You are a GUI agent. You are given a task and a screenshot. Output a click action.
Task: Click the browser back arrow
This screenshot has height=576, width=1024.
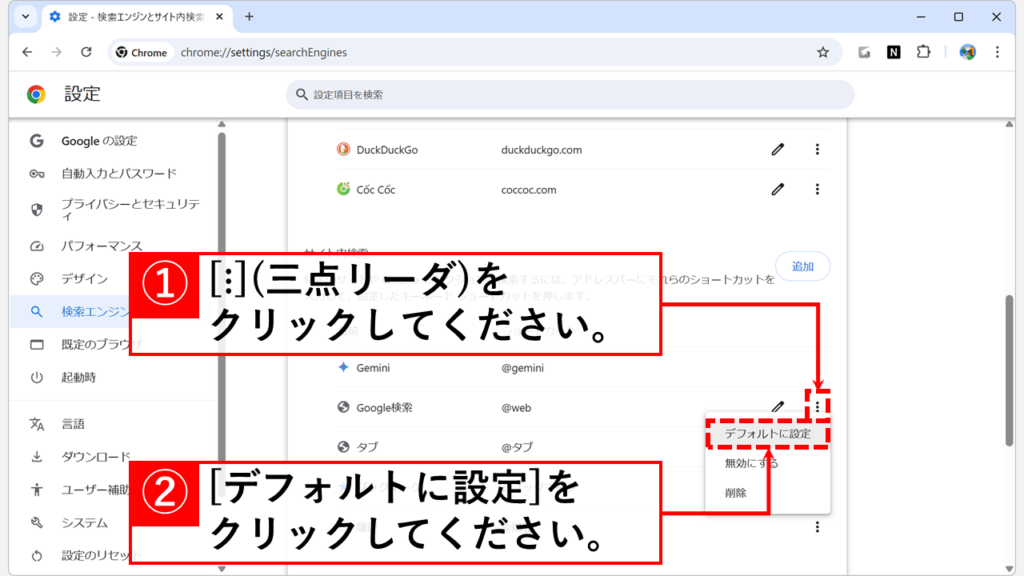[27, 52]
